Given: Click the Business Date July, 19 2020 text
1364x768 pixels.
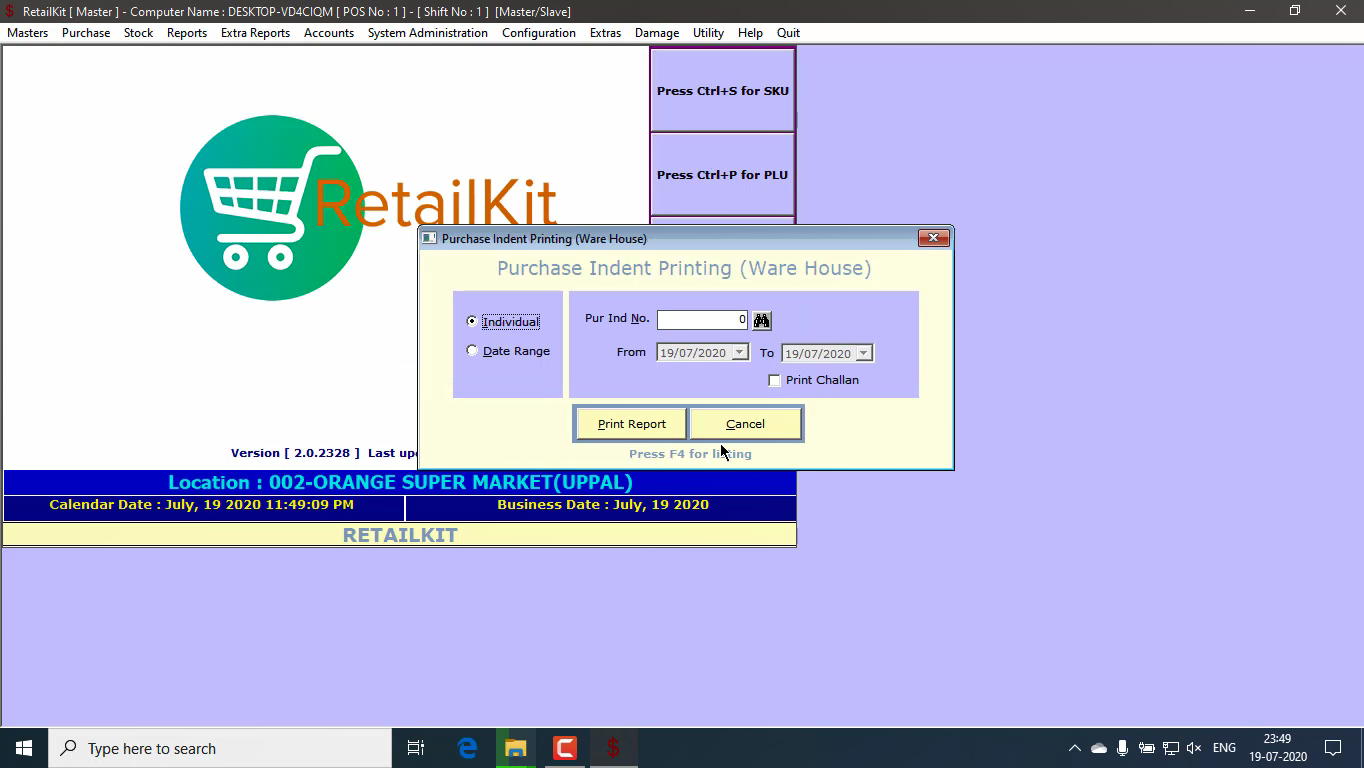Looking at the screenshot, I should click(603, 505).
